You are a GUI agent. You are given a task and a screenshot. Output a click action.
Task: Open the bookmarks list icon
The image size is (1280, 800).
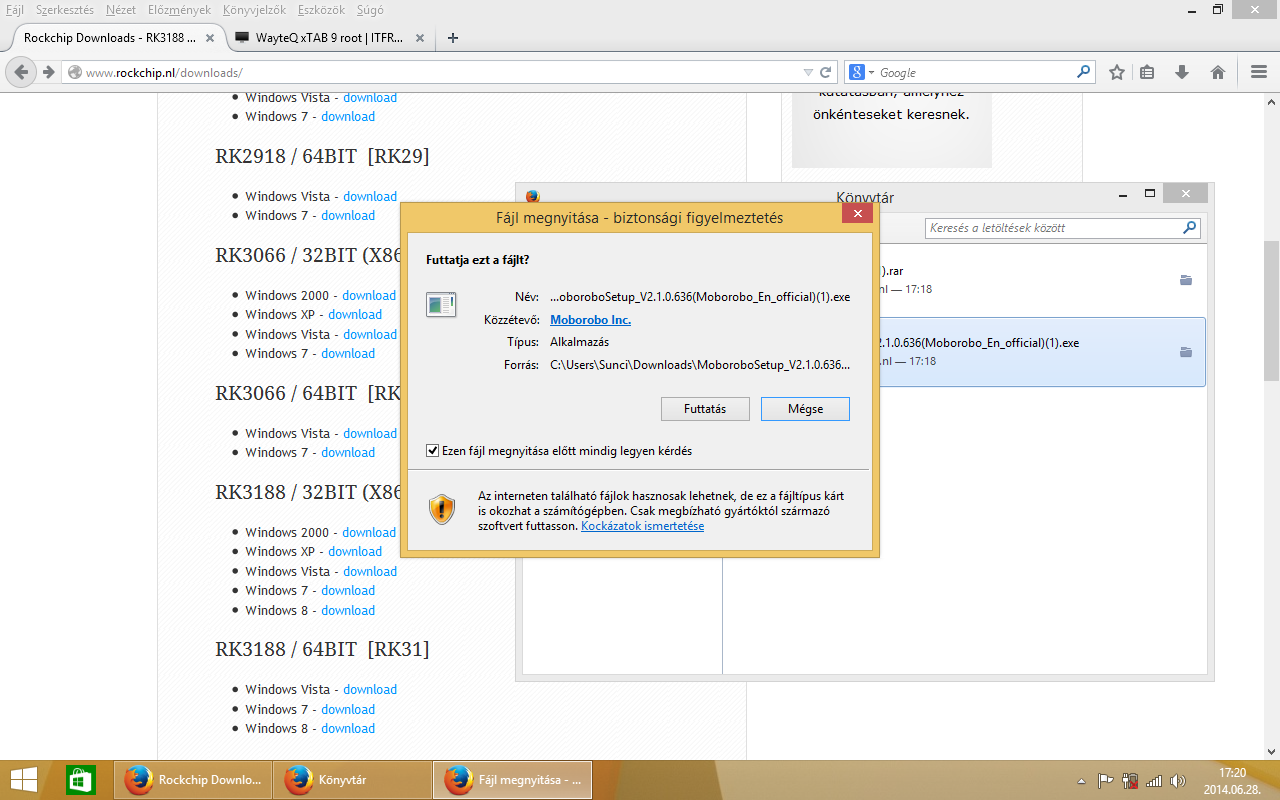point(1147,72)
